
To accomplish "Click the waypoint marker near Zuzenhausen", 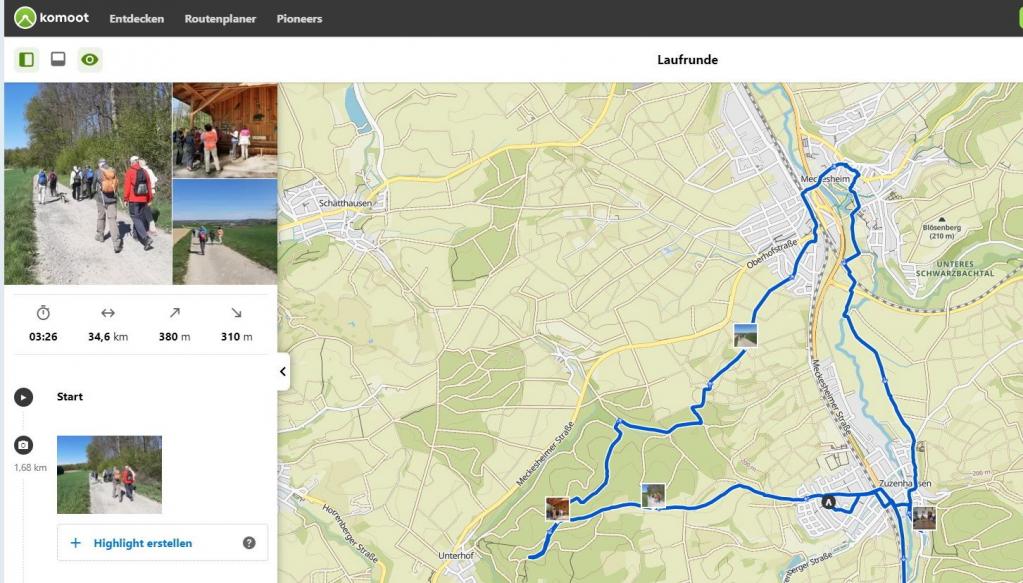I will click(828, 502).
